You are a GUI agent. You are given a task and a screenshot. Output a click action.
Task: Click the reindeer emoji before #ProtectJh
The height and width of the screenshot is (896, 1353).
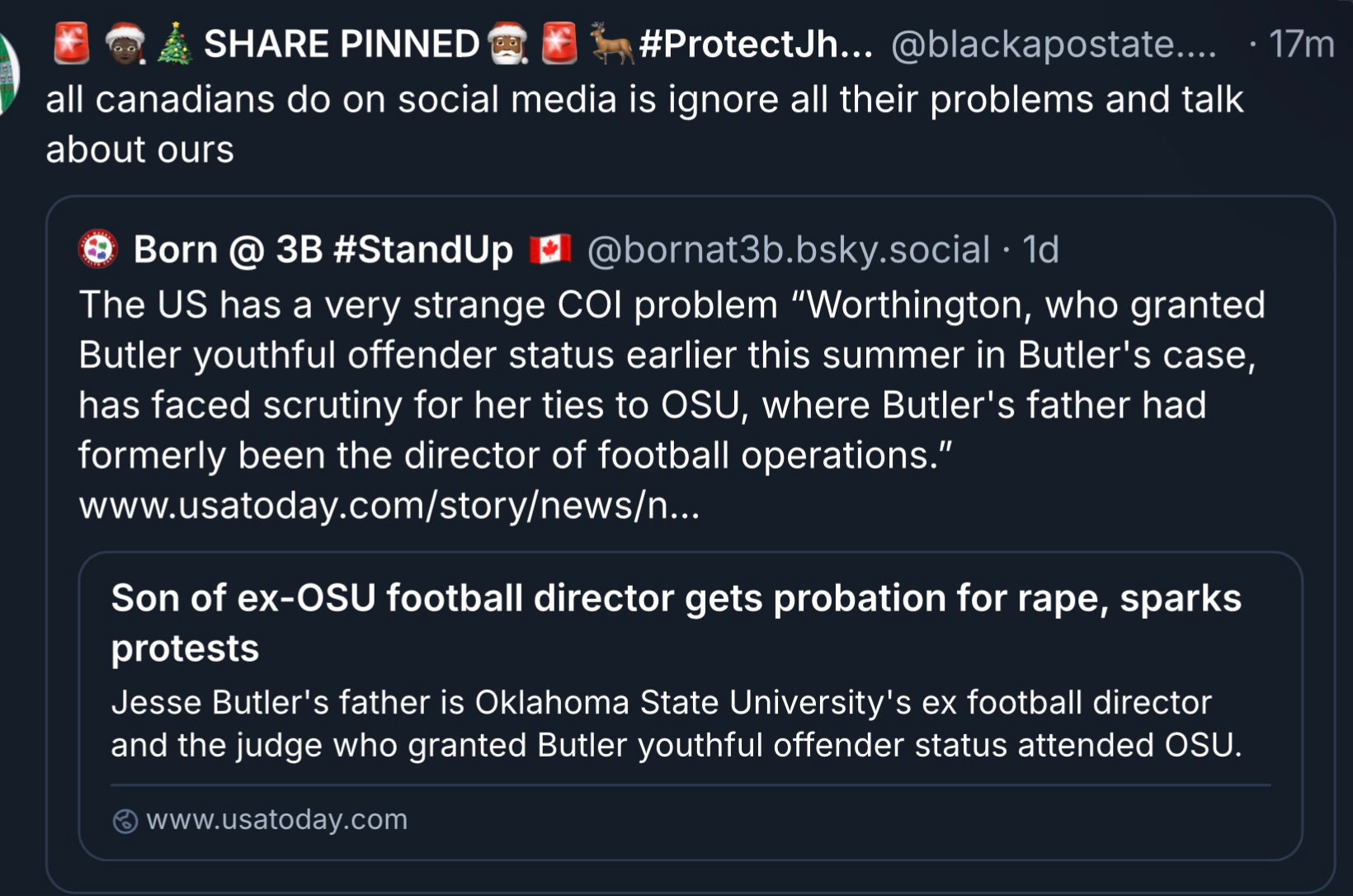(x=612, y=44)
